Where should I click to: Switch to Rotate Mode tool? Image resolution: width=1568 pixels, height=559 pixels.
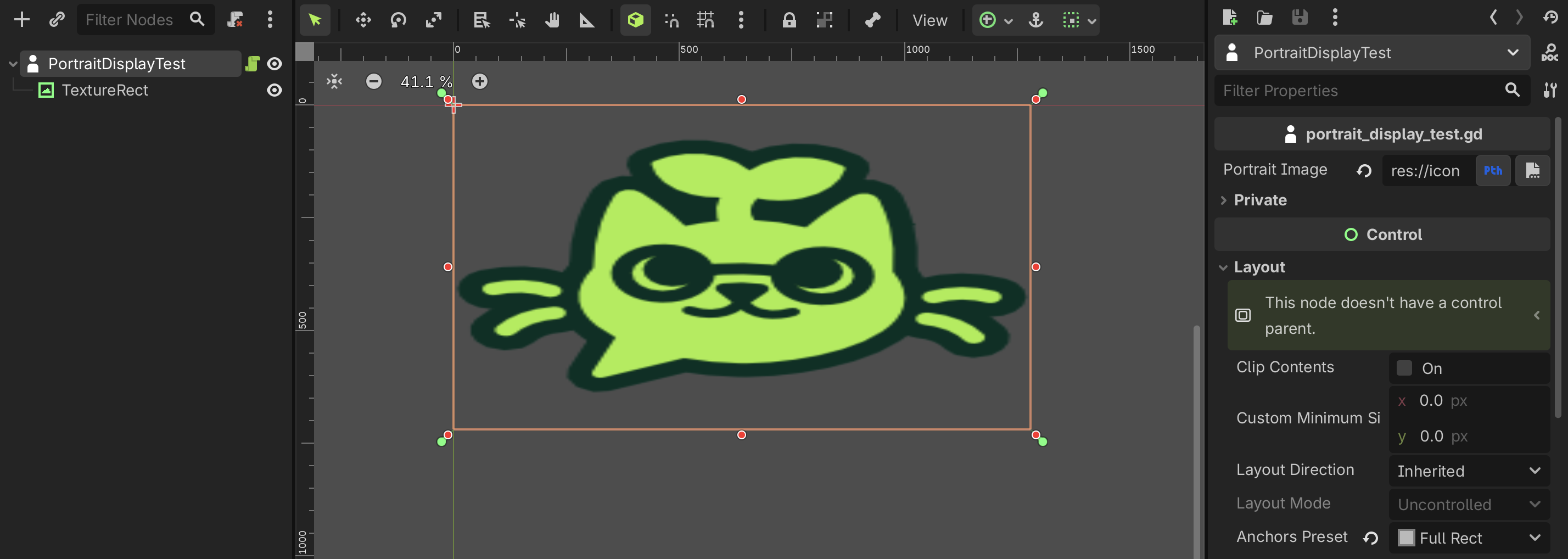(398, 20)
